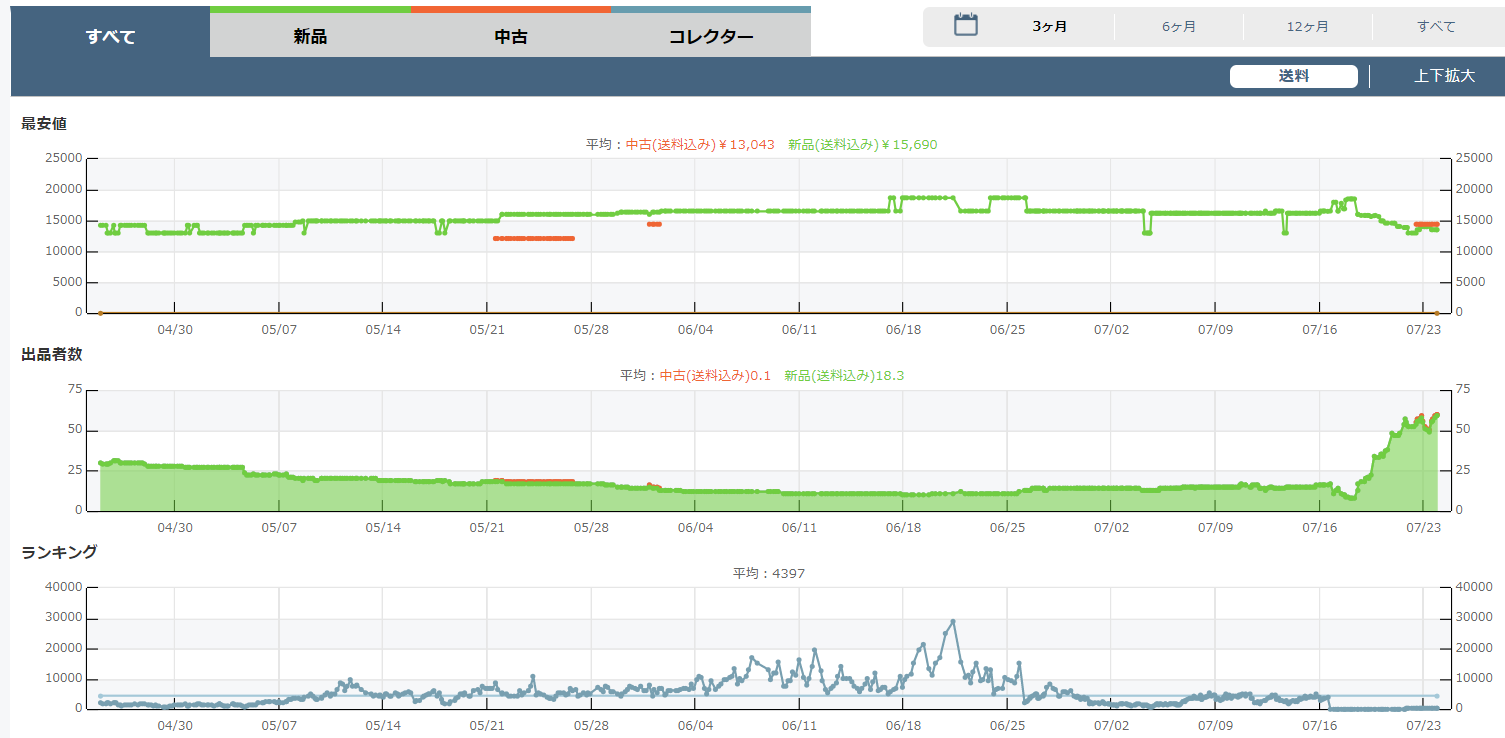Click the ranking peak near 30000

click(952, 621)
